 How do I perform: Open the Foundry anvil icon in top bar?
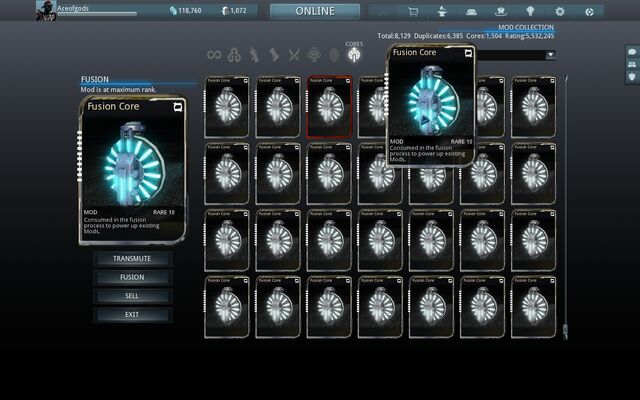click(x=442, y=11)
